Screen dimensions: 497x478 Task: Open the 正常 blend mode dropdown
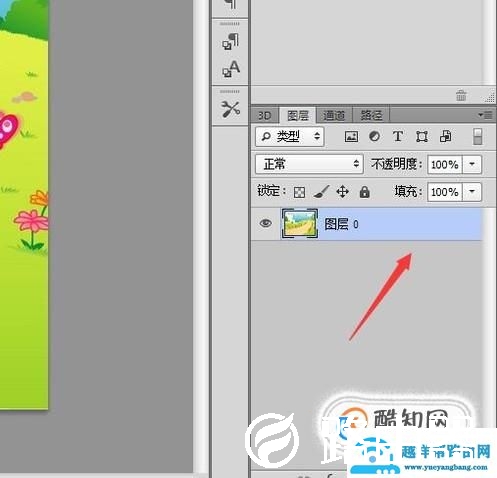coord(309,164)
